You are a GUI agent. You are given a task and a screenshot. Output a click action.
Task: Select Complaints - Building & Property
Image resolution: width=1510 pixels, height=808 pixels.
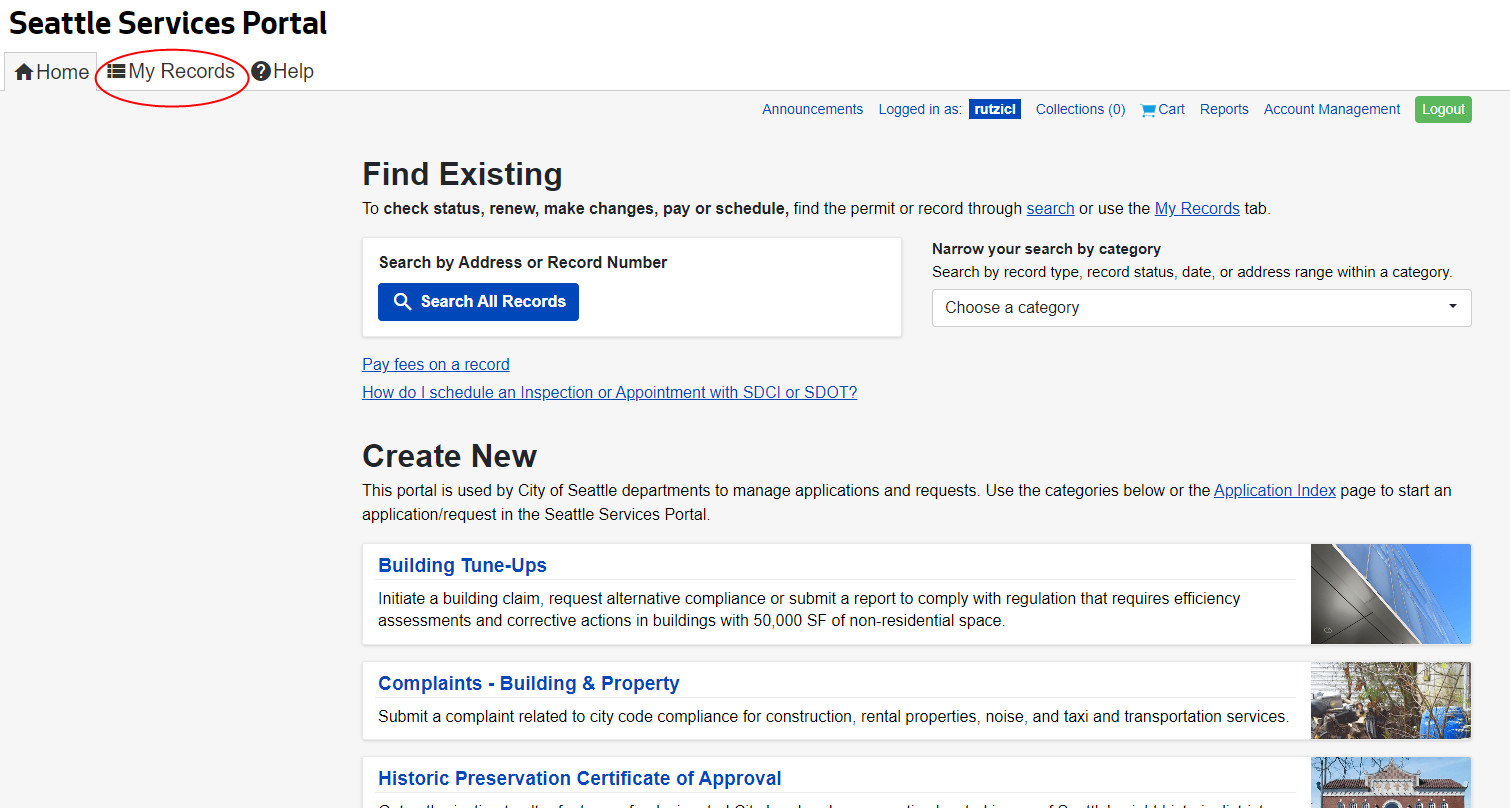tap(528, 683)
